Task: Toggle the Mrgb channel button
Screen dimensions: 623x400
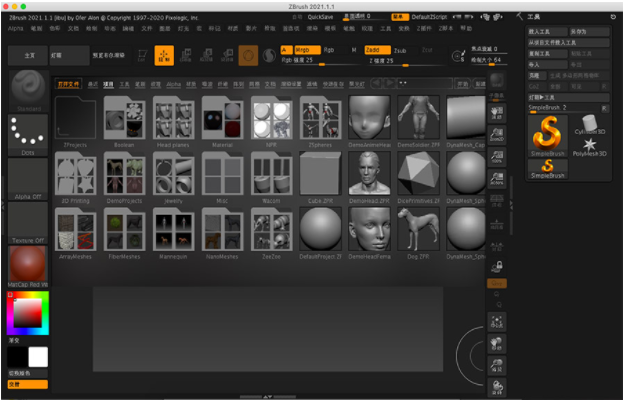Action: pyautogui.click(x=302, y=48)
